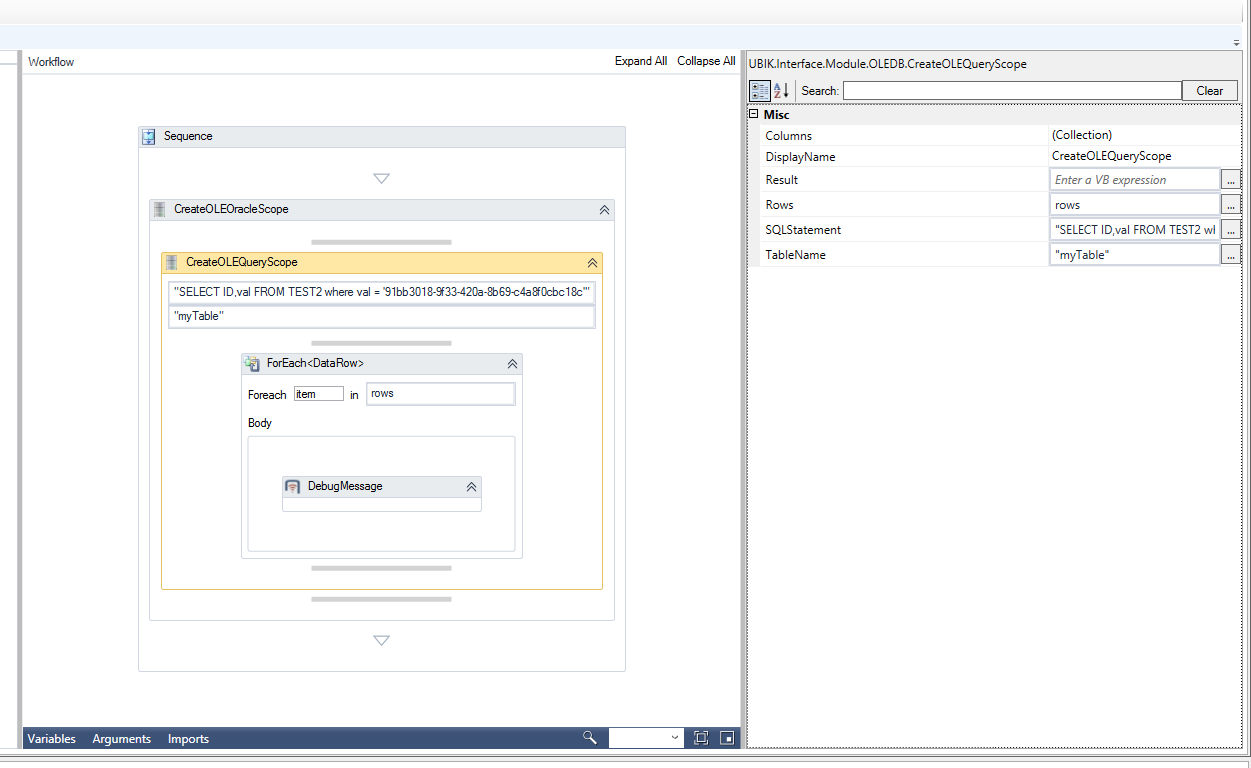Click the DebugMessage activity icon
The width and height of the screenshot is (1251, 768).
292,487
